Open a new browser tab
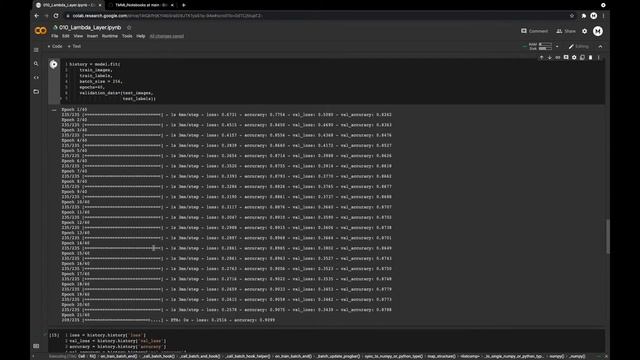Viewport: 640px width, 360px height. [184, 5]
